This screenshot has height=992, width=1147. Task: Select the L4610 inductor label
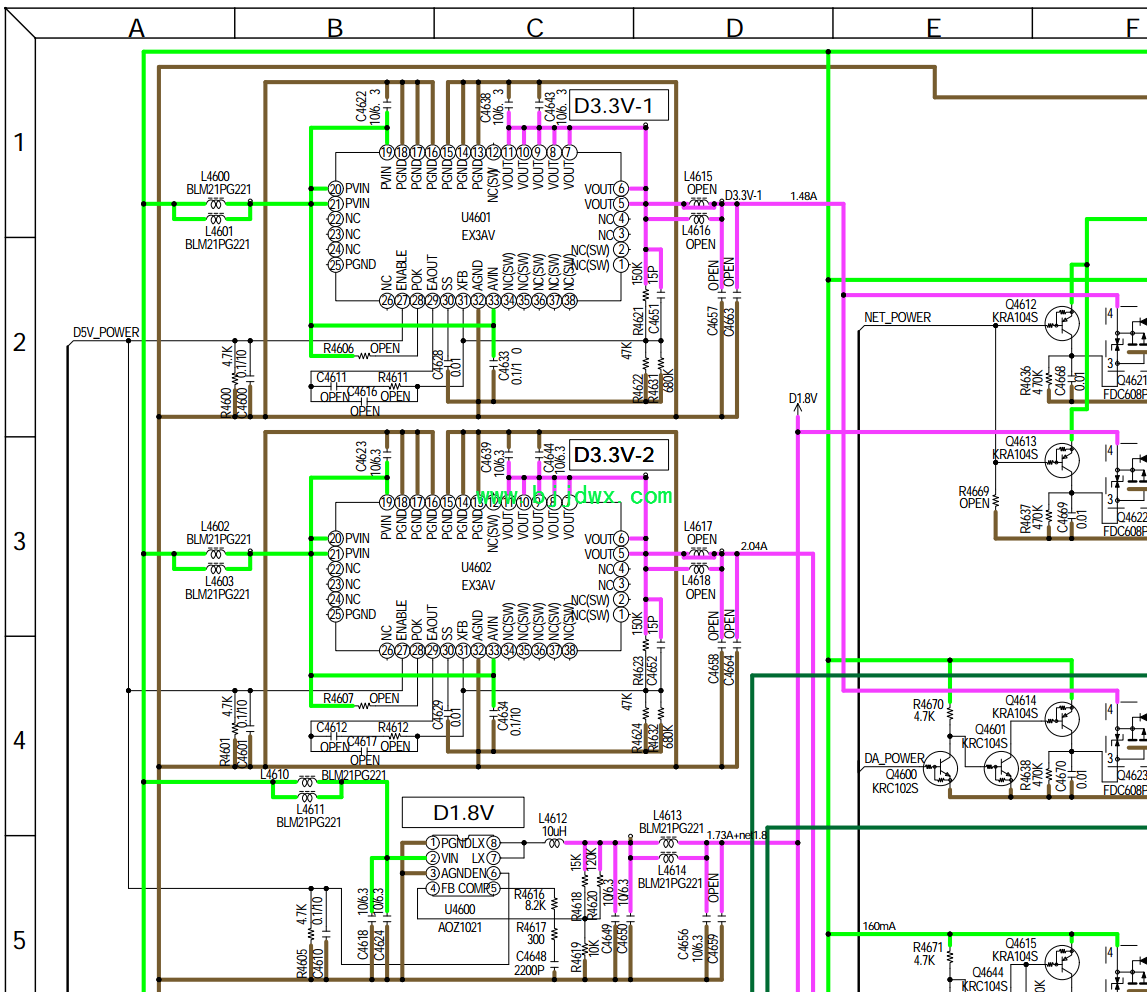[x=275, y=775]
